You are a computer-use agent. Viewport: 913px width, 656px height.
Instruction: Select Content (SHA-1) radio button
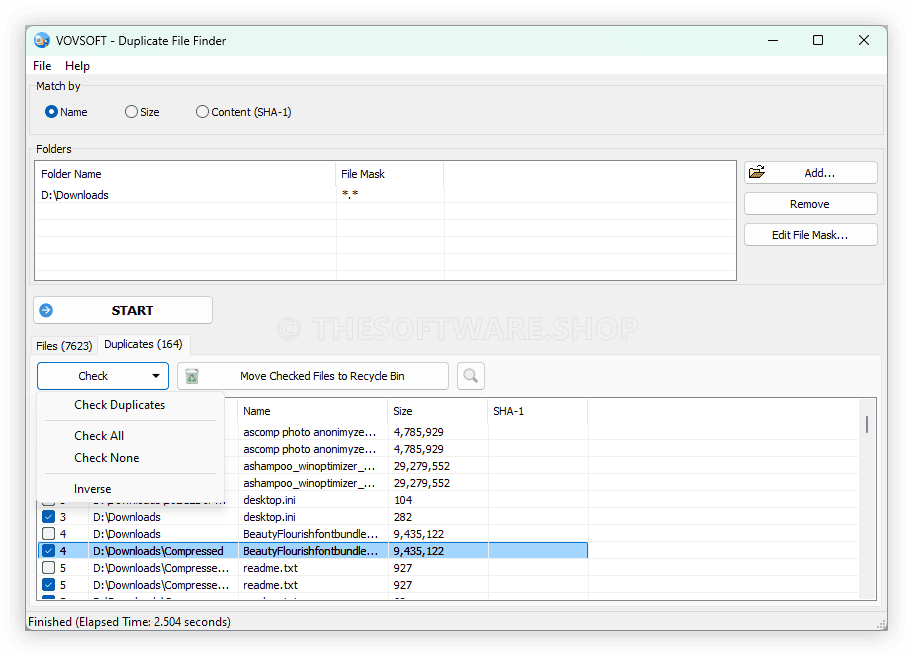click(x=202, y=112)
